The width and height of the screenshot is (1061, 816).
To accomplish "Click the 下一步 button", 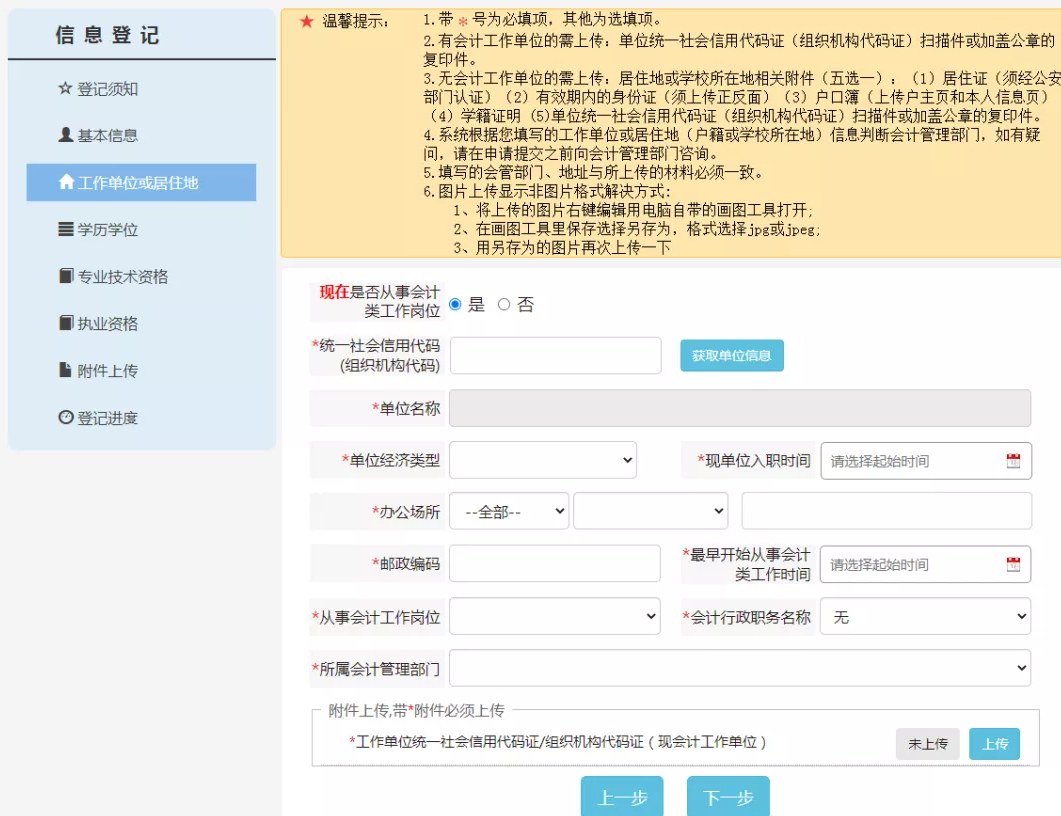I will (728, 796).
